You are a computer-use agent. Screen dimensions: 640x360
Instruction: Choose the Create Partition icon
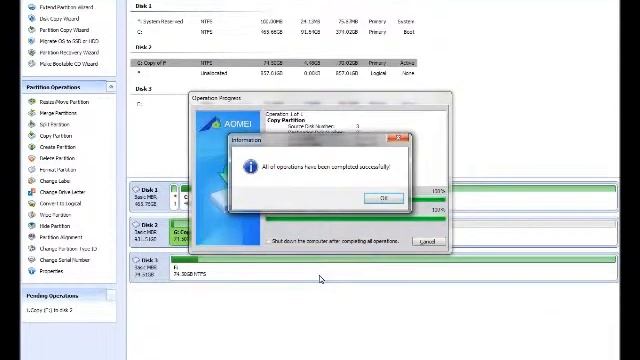[32, 147]
